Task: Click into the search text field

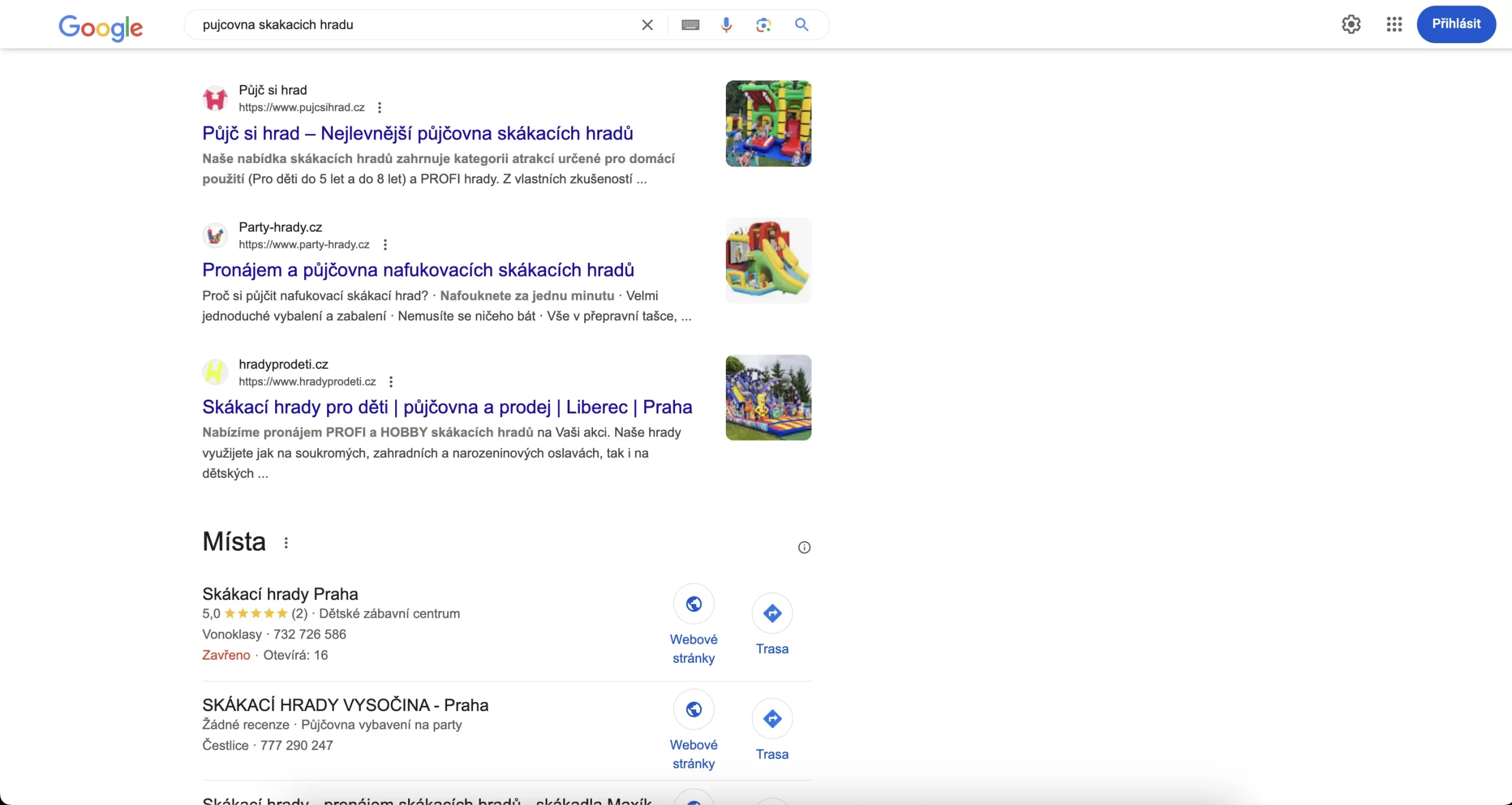Action: (x=413, y=25)
